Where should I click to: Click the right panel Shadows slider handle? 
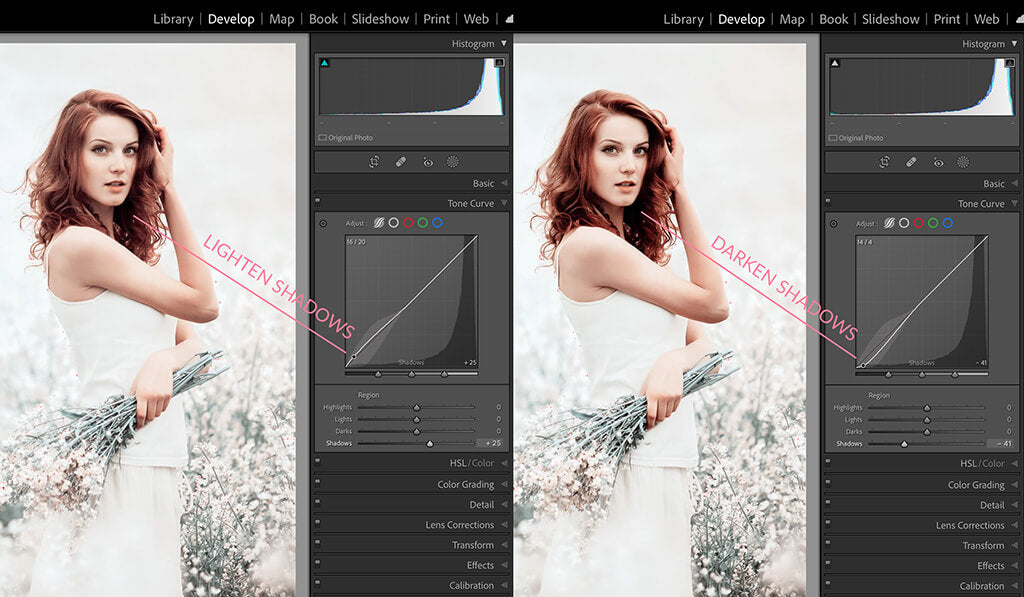[904, 443]
